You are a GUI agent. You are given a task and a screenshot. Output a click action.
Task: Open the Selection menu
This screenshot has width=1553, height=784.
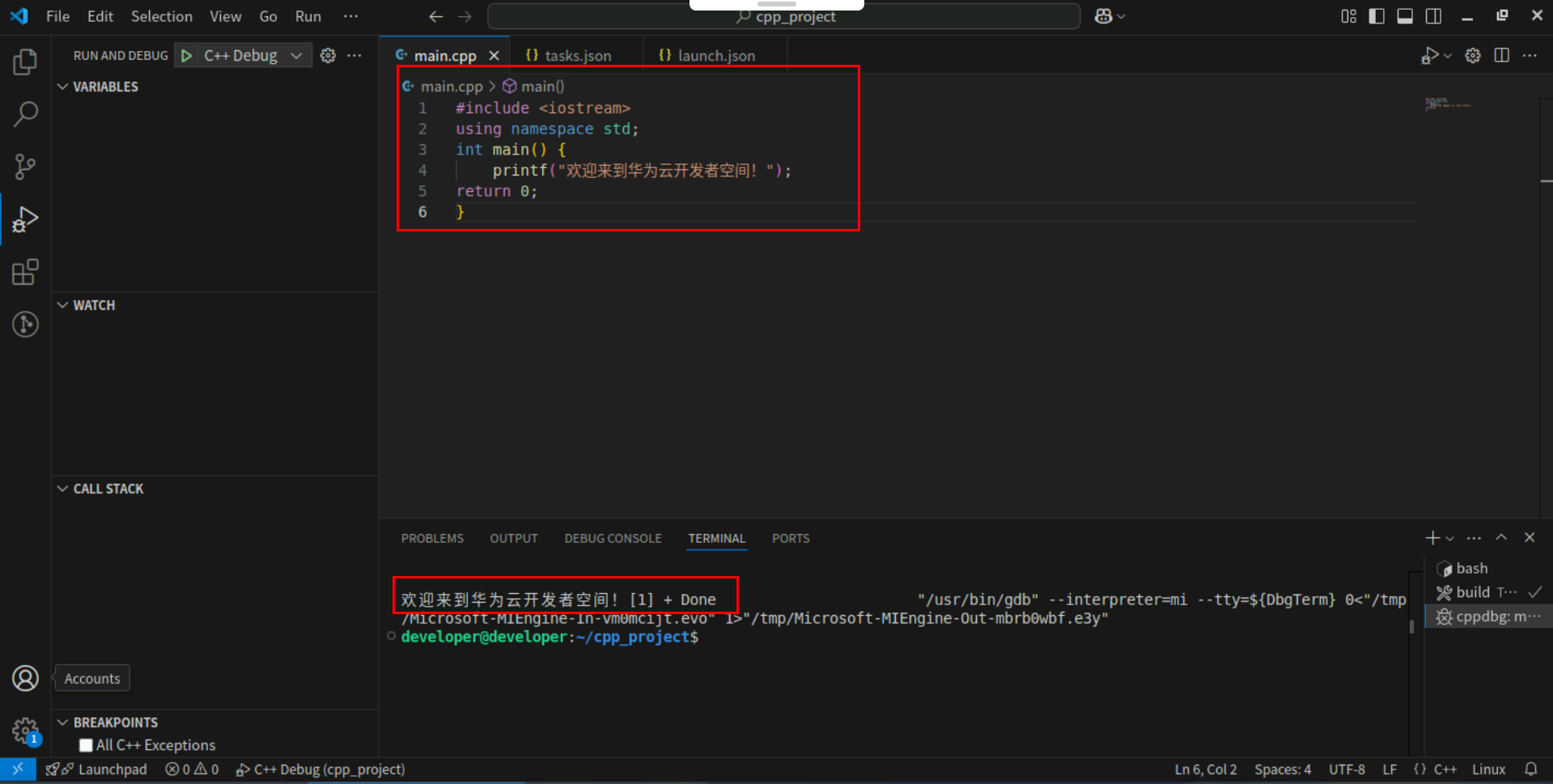point(162,16)
